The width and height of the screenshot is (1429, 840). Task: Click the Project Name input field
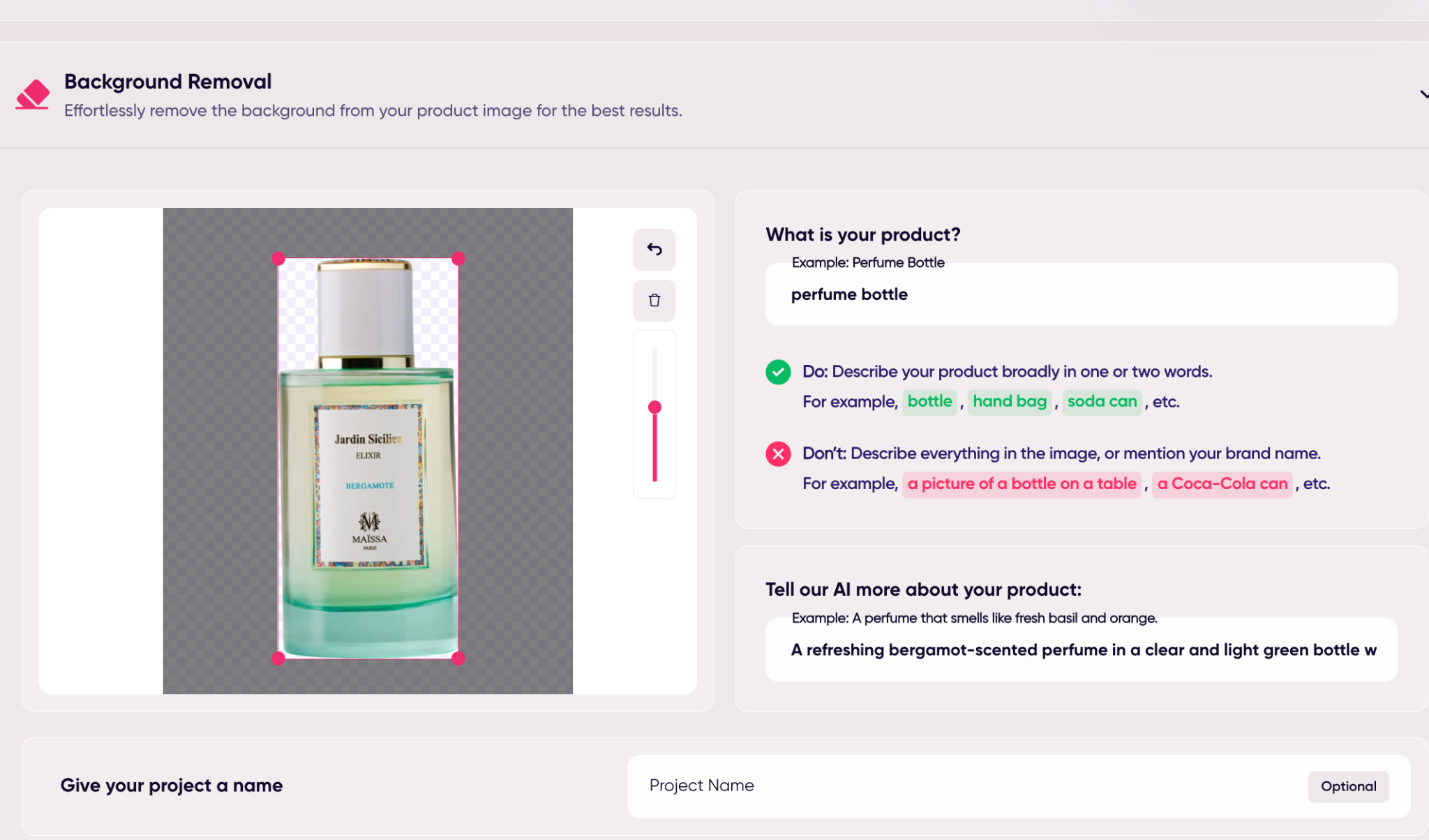pyautogui.click(x=966, y=786)
